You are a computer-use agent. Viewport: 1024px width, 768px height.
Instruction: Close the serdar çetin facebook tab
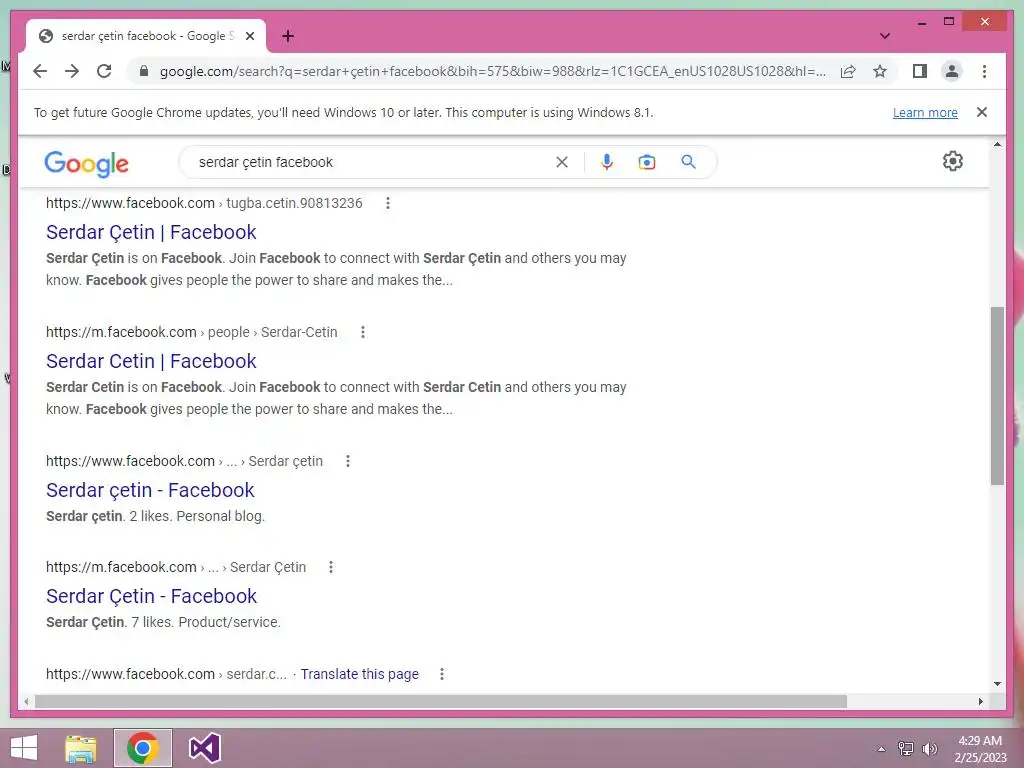249,37
